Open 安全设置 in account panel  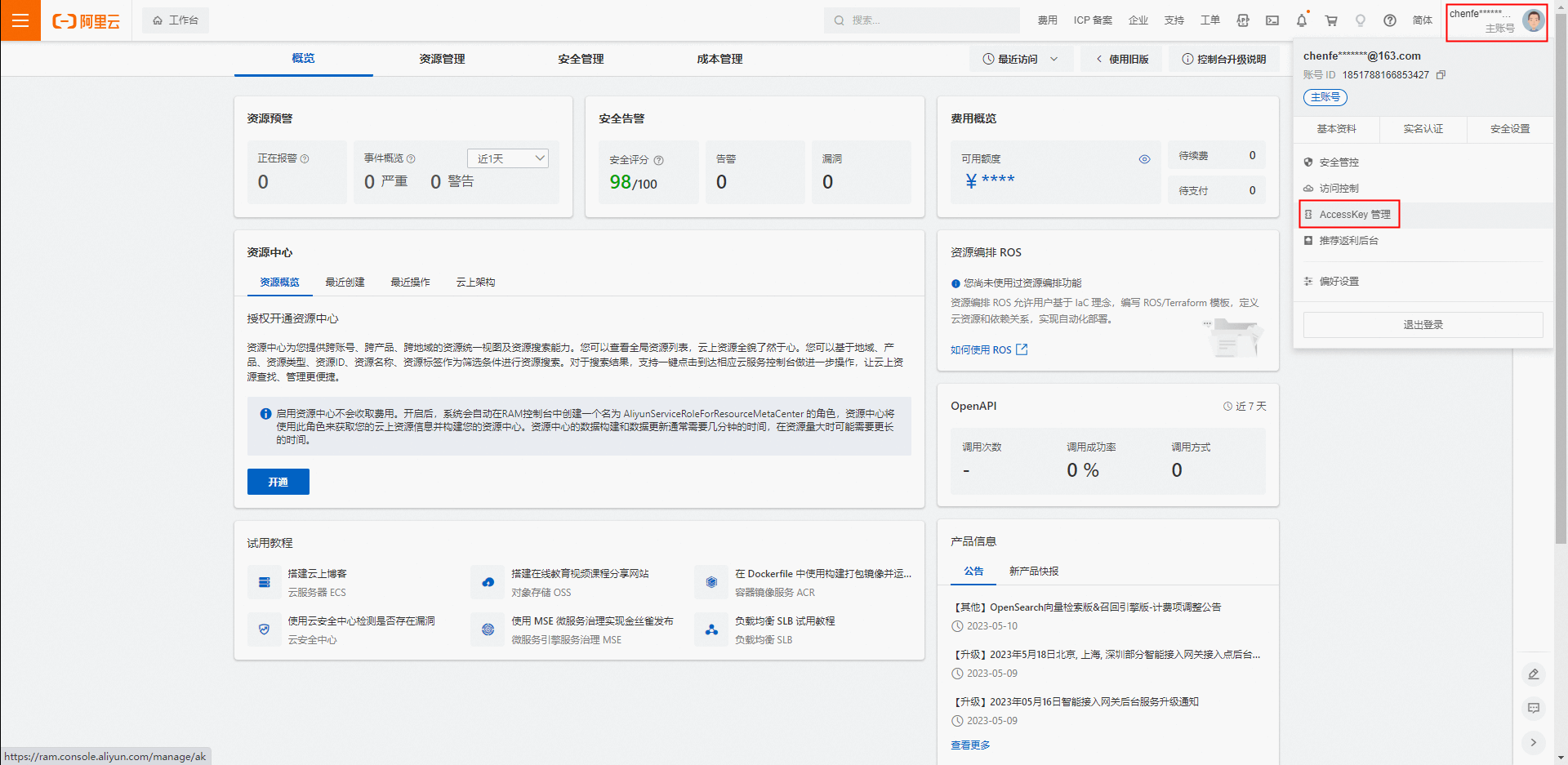(1510, 129)
